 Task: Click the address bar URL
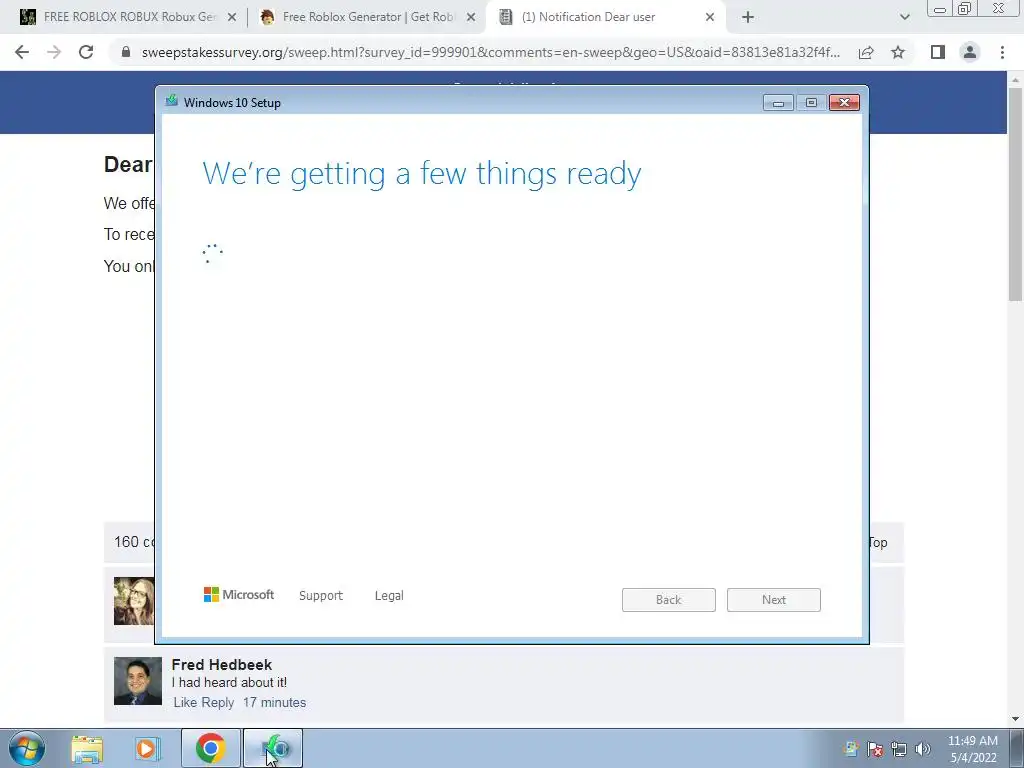tap(490, 52)
